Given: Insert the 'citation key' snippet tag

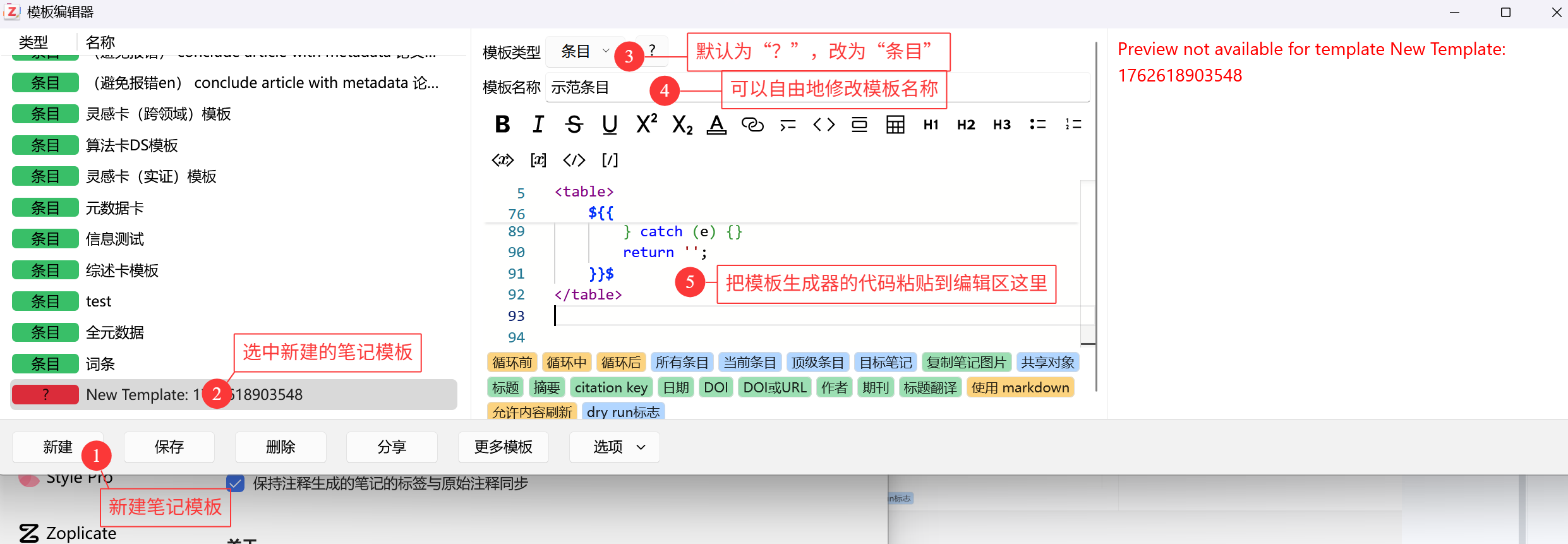Looking at the screenshot, I should coord(610,387).
